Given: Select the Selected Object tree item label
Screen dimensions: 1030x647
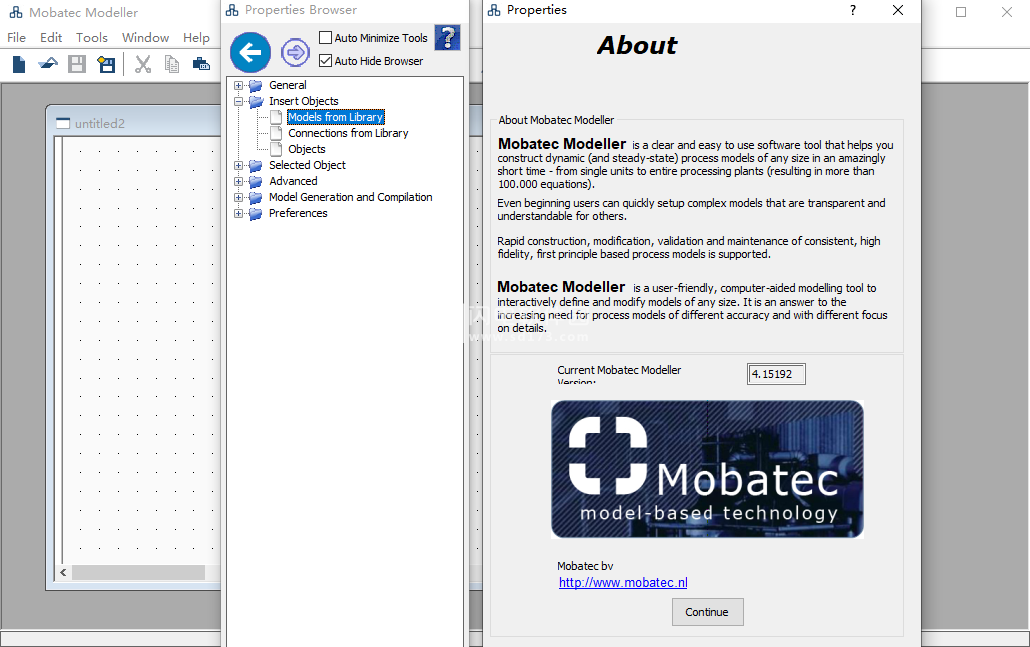Looking at the screenshot, I should pos(307,166).
